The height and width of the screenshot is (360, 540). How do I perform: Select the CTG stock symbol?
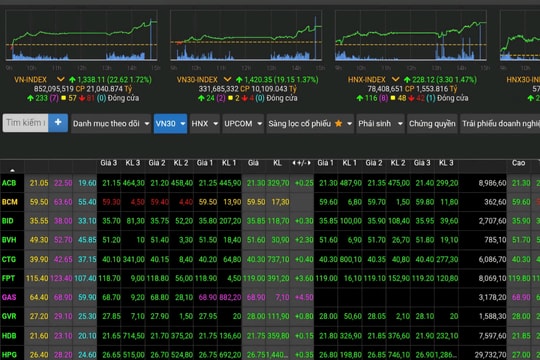[9, 259]
